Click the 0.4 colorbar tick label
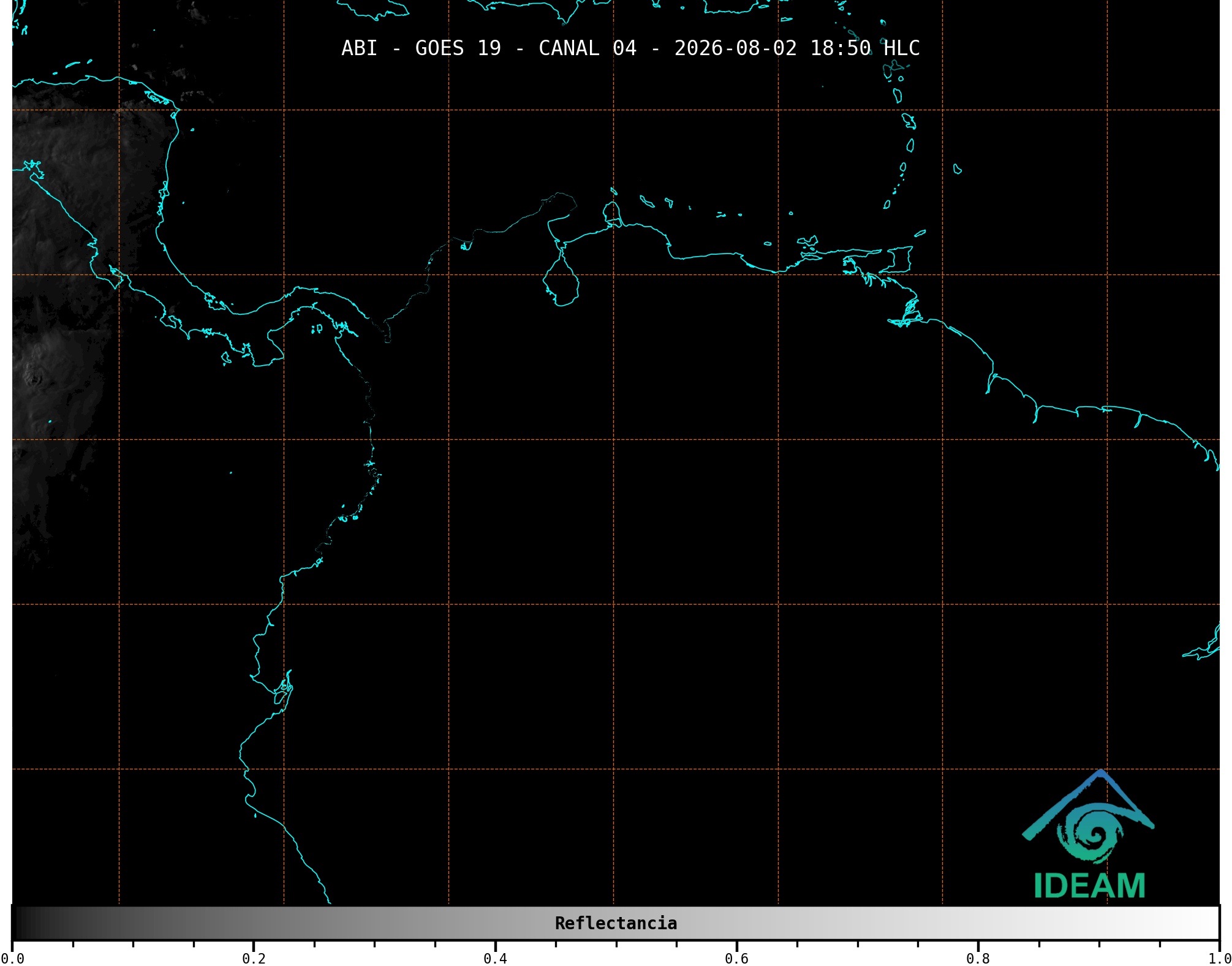The width and height of the screenshot is (1232, 966). point(495,959)
